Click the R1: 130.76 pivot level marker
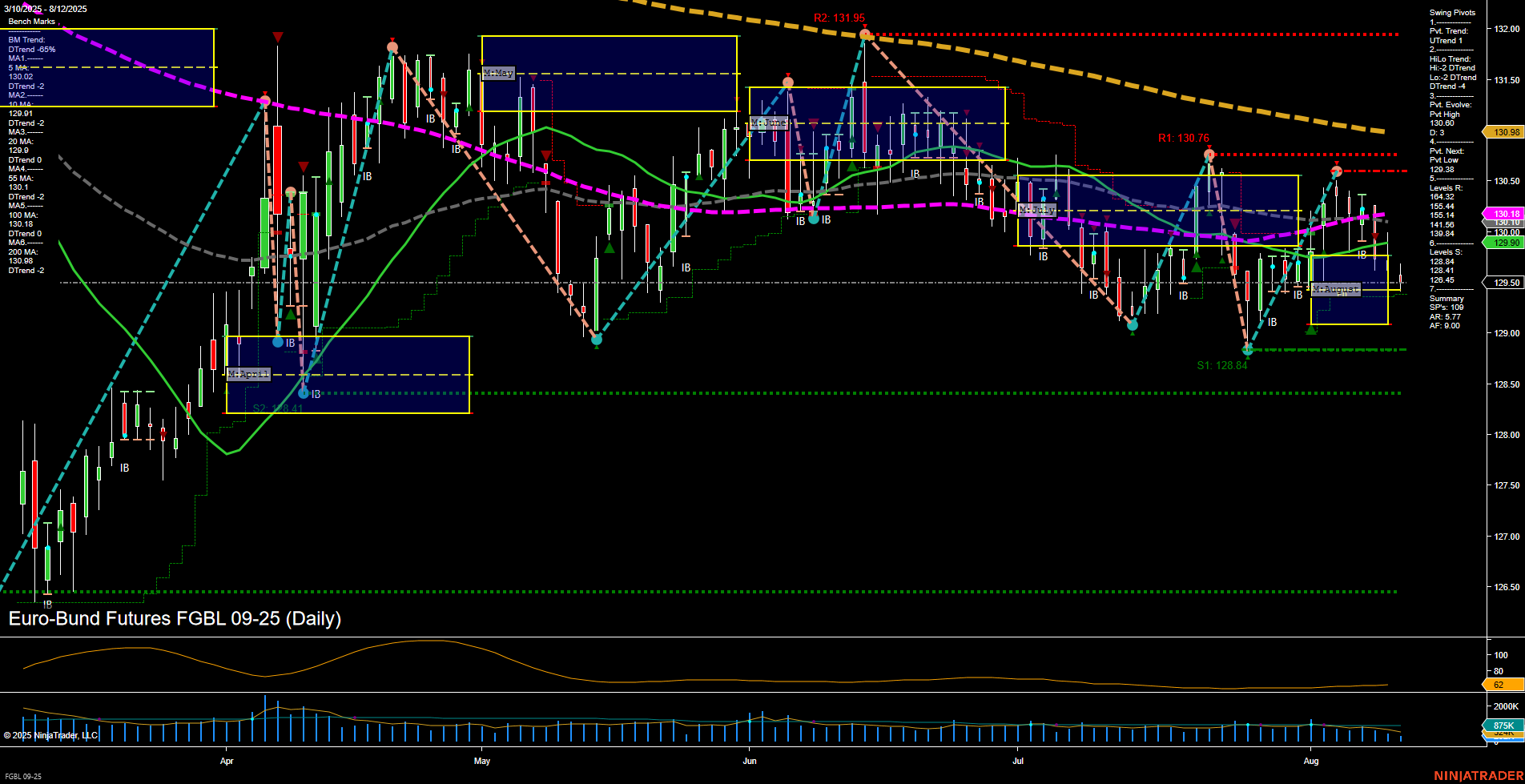 point(1183,138)
